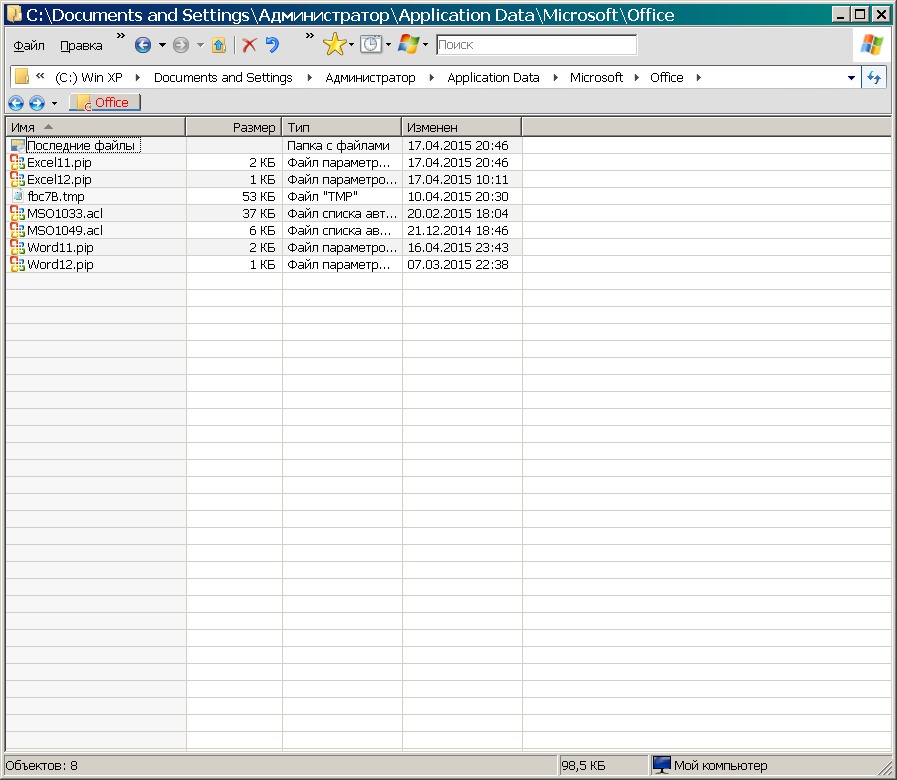Expand the Windows flag views dropdown arrow
This screenshot has height=780, width=897.
click(426, 45)
